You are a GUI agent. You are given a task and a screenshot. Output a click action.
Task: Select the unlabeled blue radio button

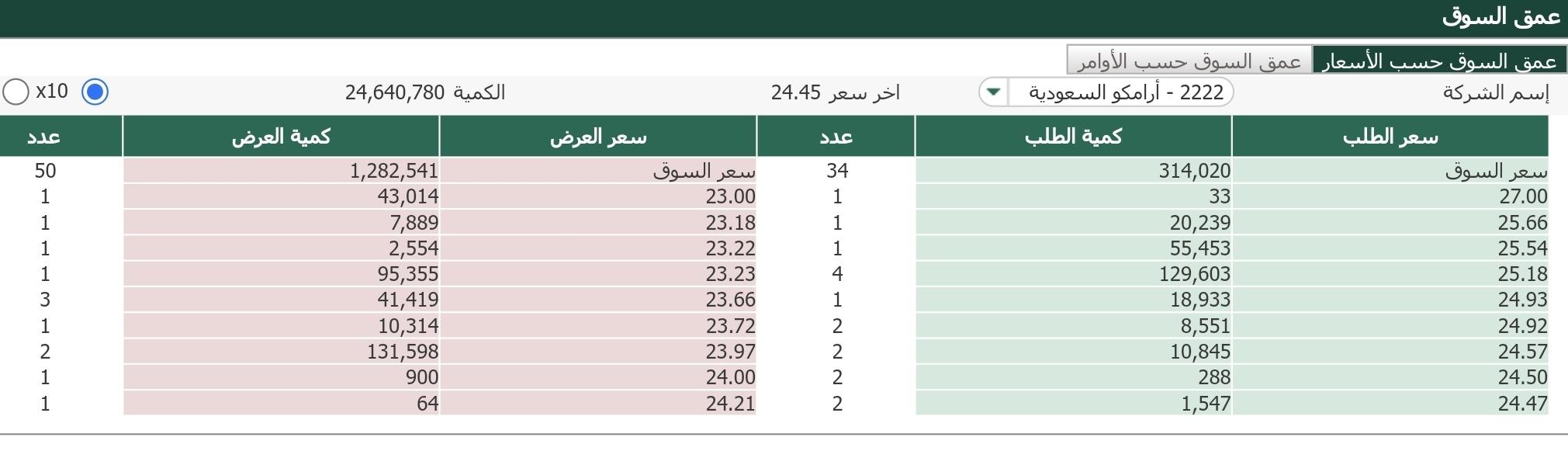click(95, 92)
